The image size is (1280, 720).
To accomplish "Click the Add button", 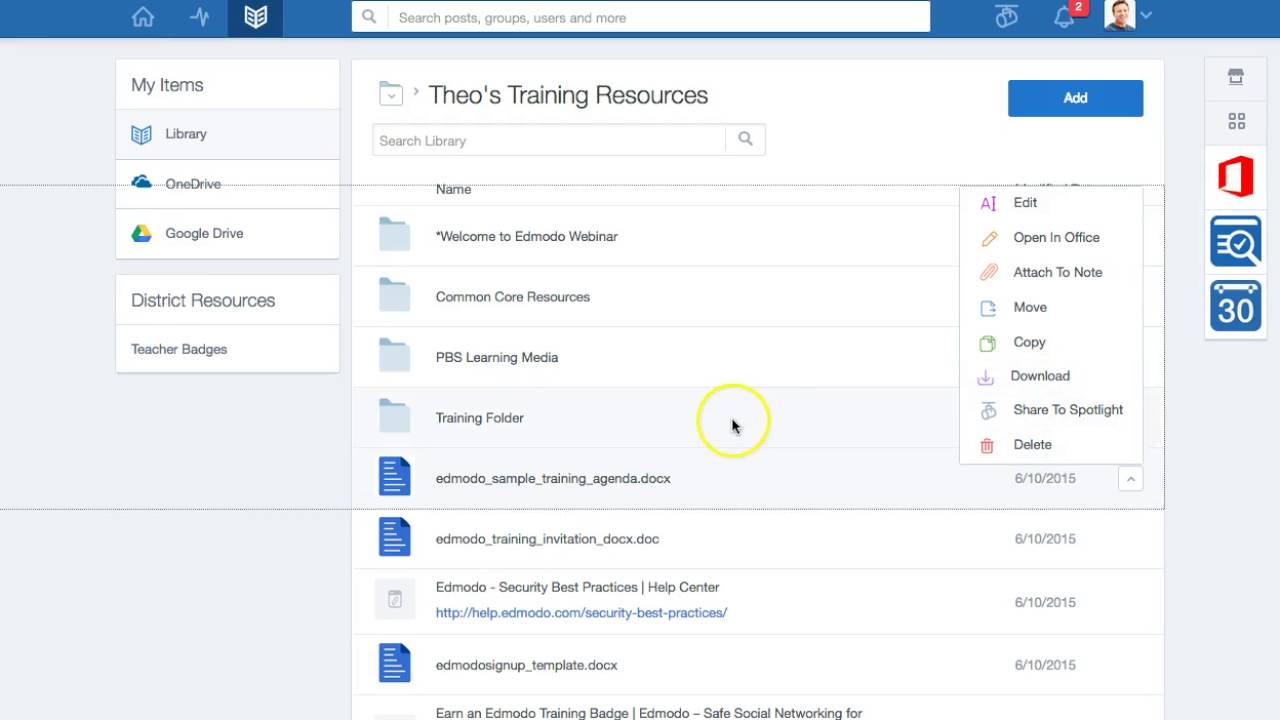I will pos(1075,98).
